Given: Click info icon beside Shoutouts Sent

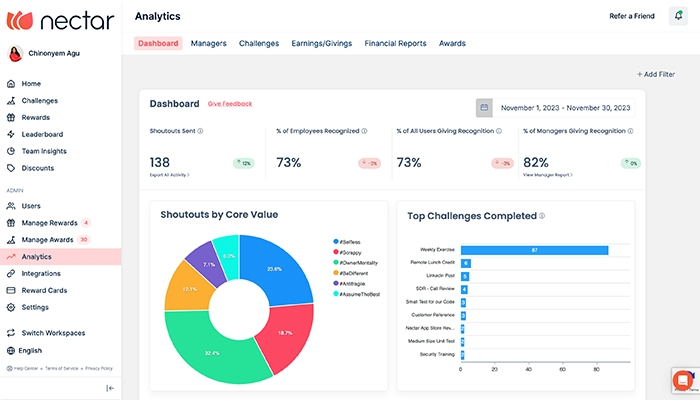Looking at the screenshot, I should 200,131.
